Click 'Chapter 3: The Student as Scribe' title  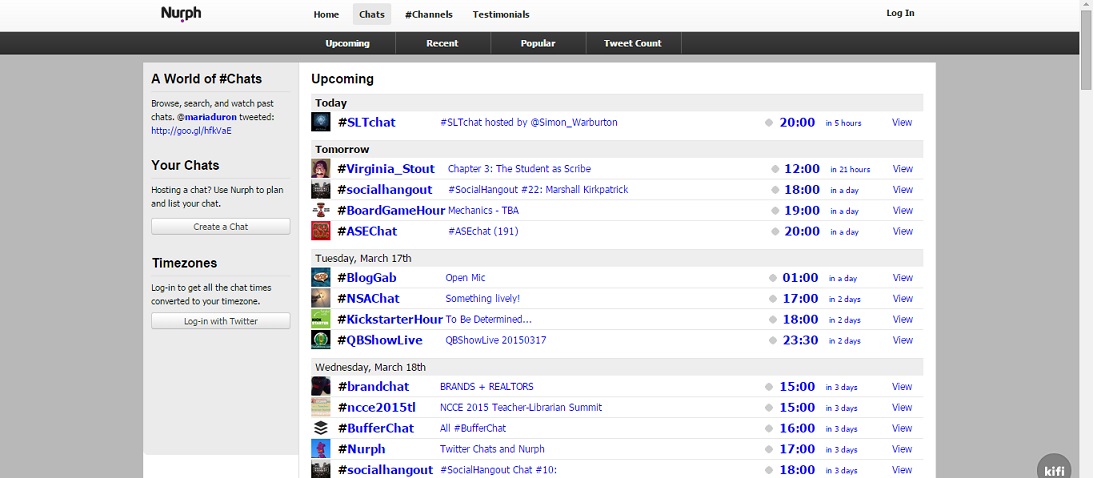coord(519,168)
